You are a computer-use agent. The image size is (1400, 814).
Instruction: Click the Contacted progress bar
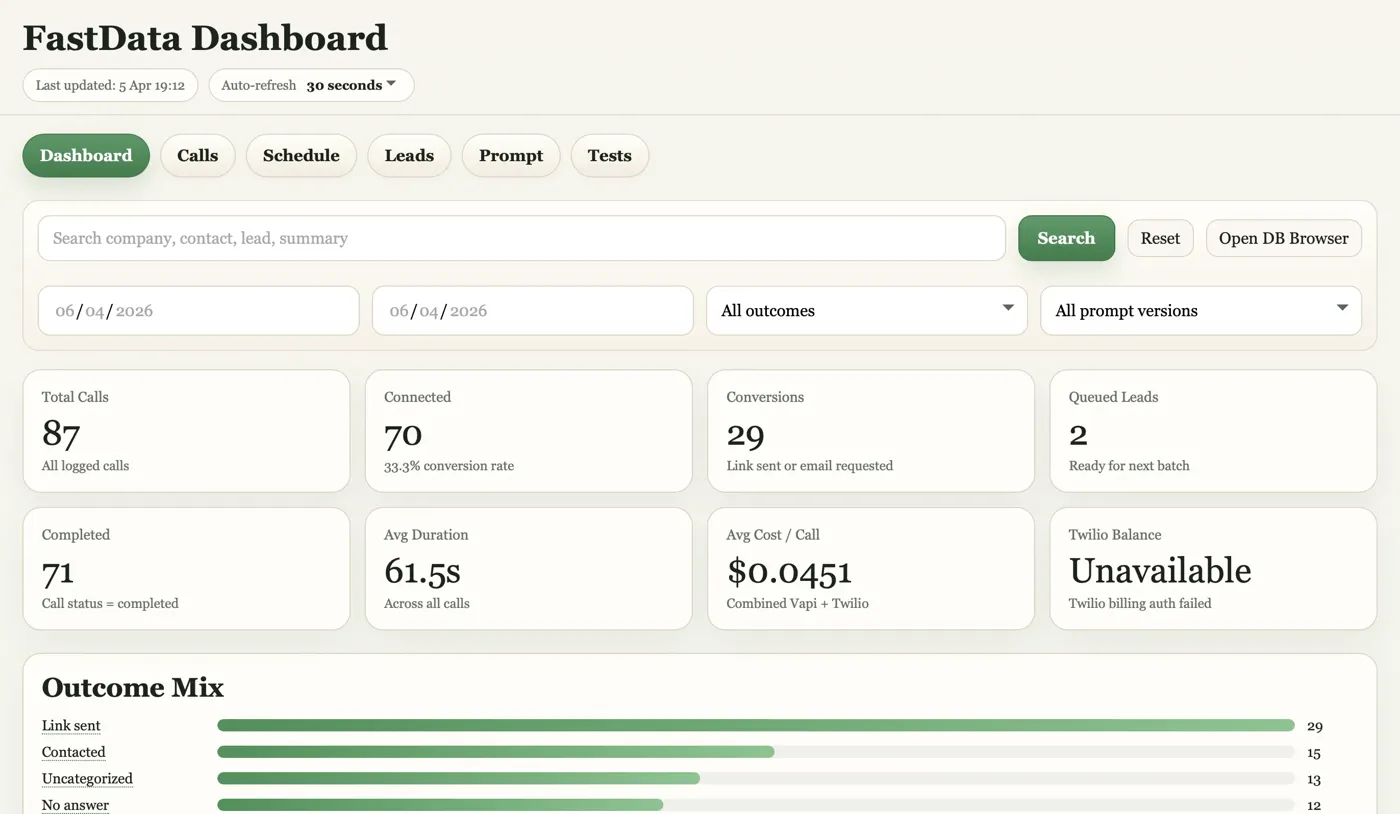[756, 752]
